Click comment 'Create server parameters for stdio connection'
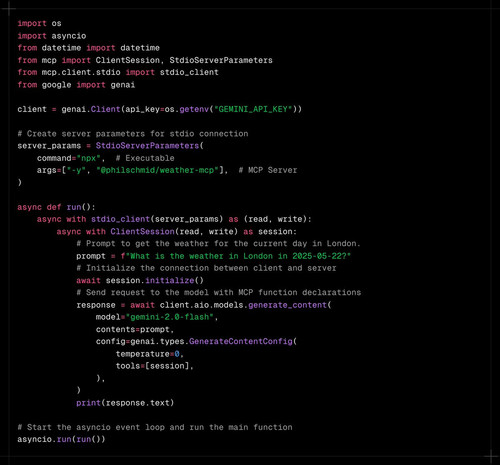 coord(133,134)
